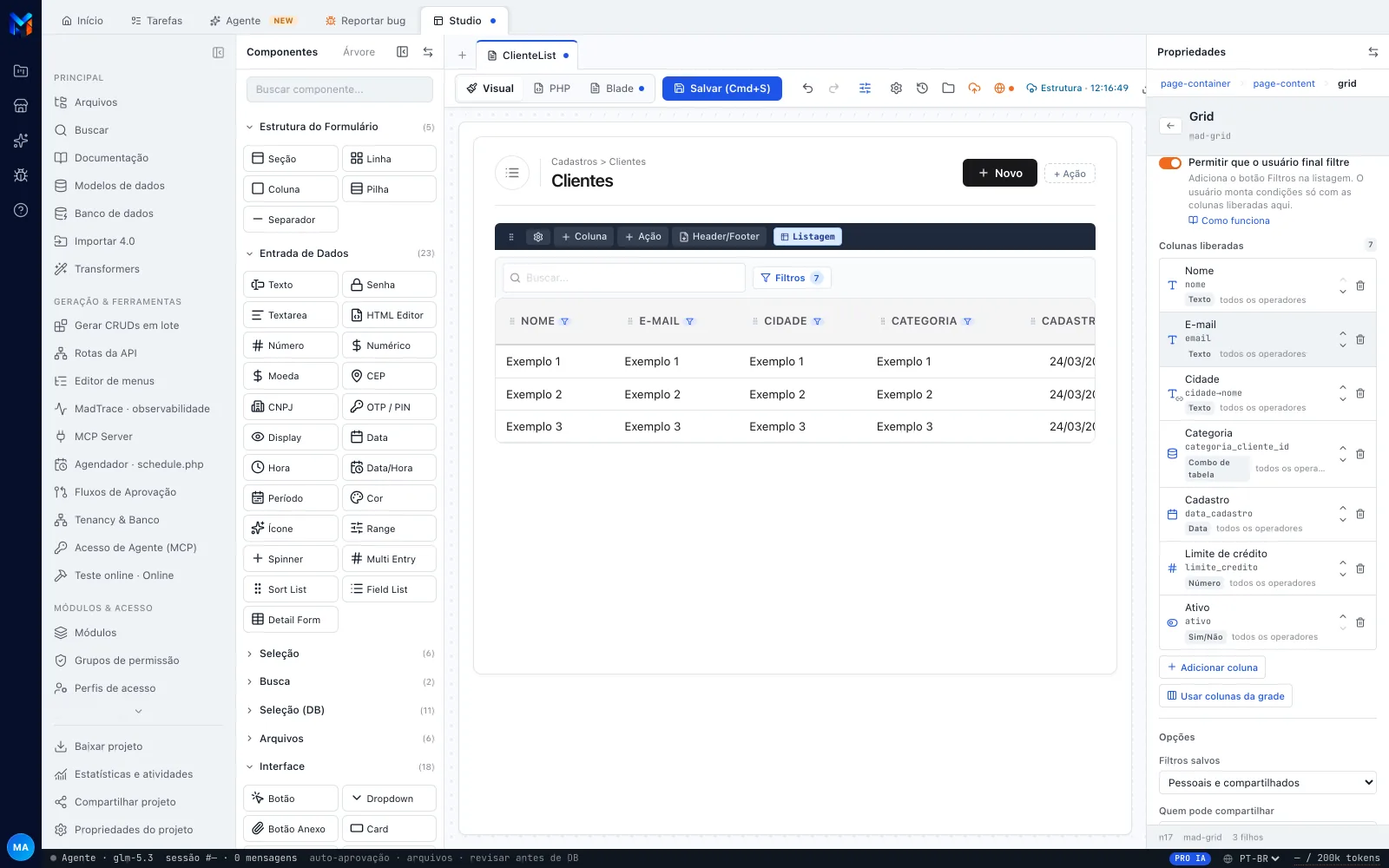Click the Salvar (Cmd+S) button
Image resolution: width=1389 pixels, height=868 pixels.
[722, 89]
